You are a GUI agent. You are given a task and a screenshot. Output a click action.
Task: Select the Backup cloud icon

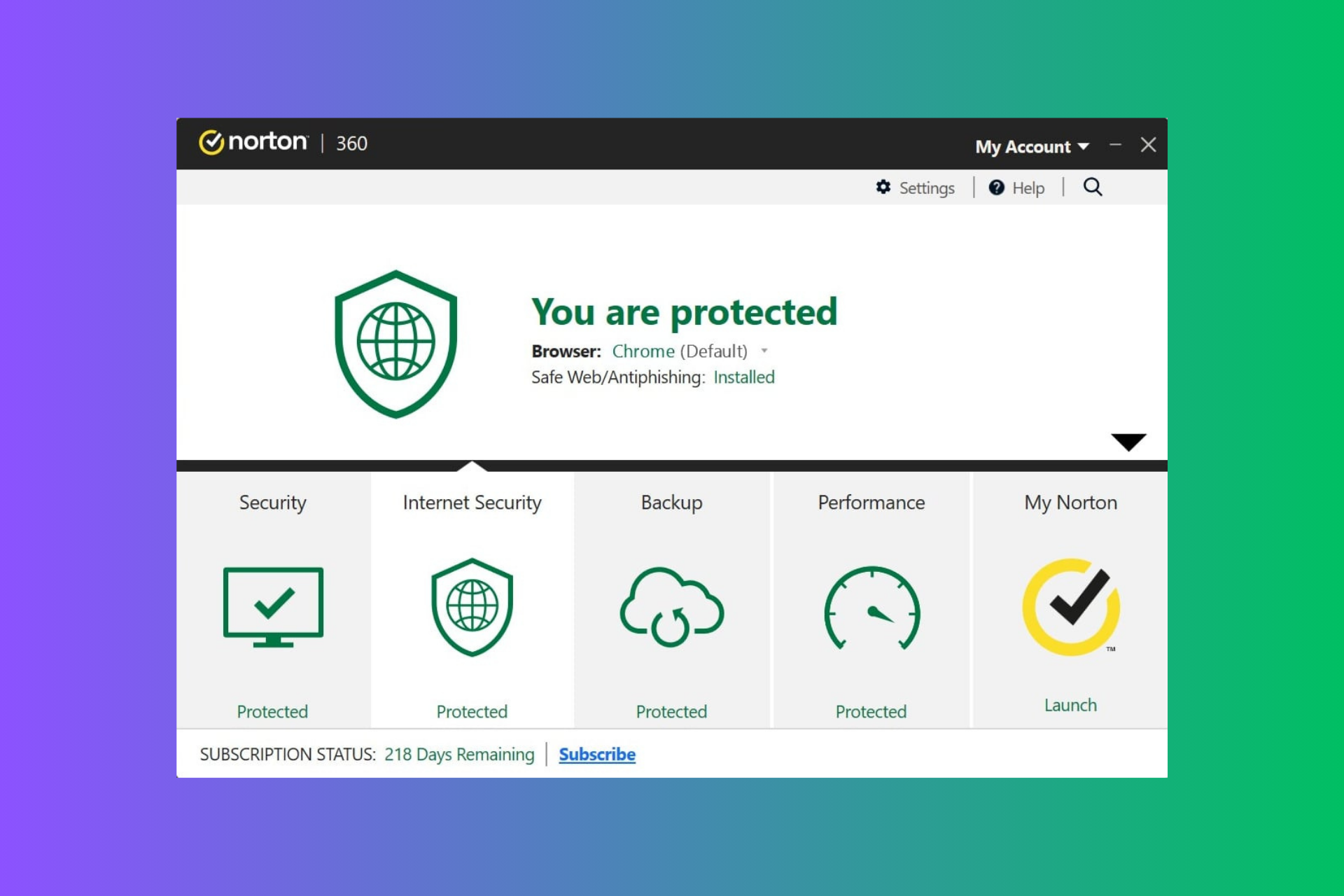pyautogui.click(x=671, y=607)
